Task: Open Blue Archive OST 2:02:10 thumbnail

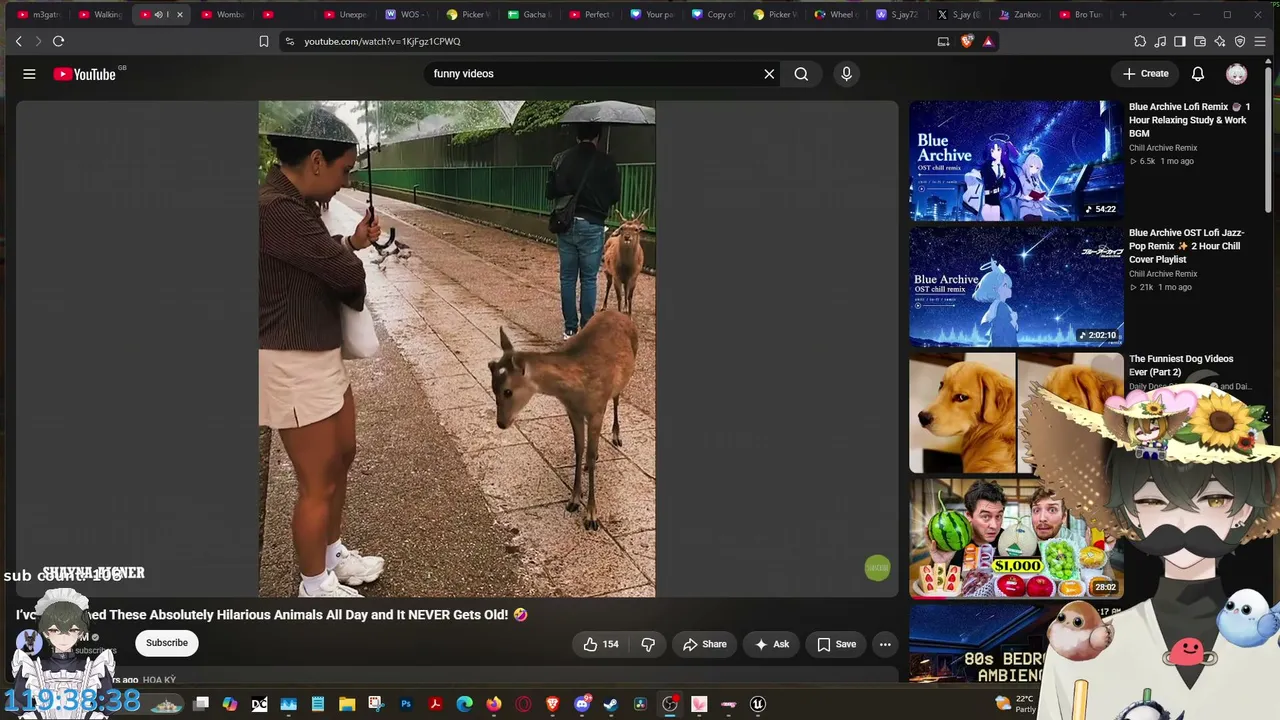Action: coord(1016,287)
